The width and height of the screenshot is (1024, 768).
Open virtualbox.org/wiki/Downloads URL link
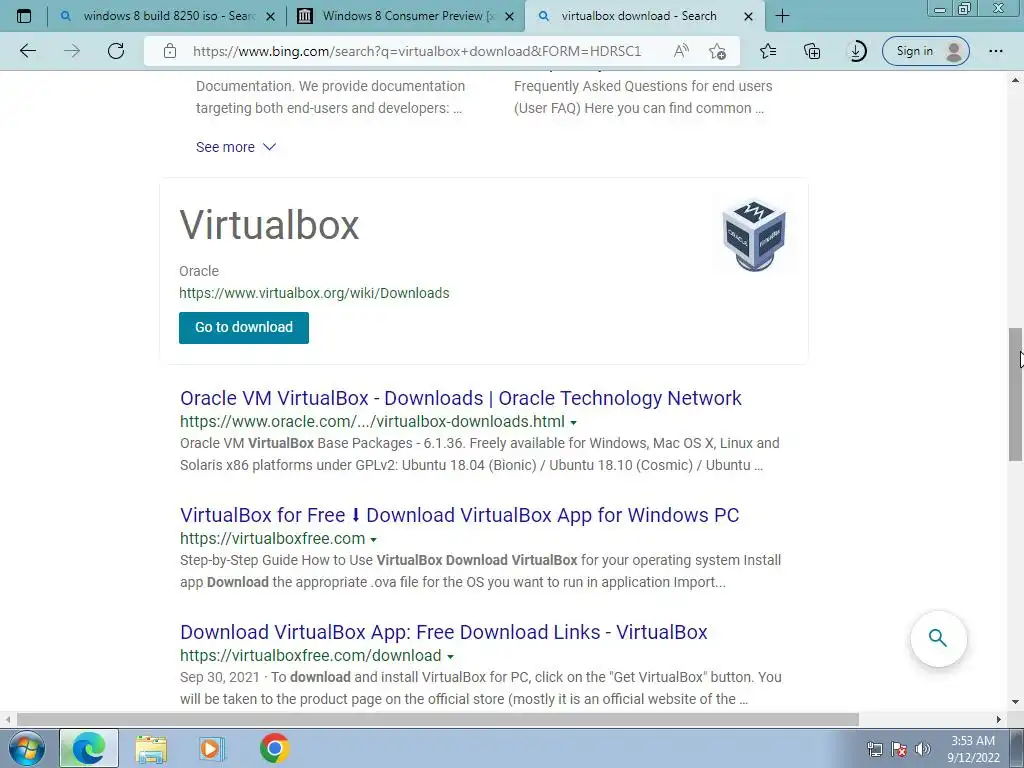[x=314, y=293]
